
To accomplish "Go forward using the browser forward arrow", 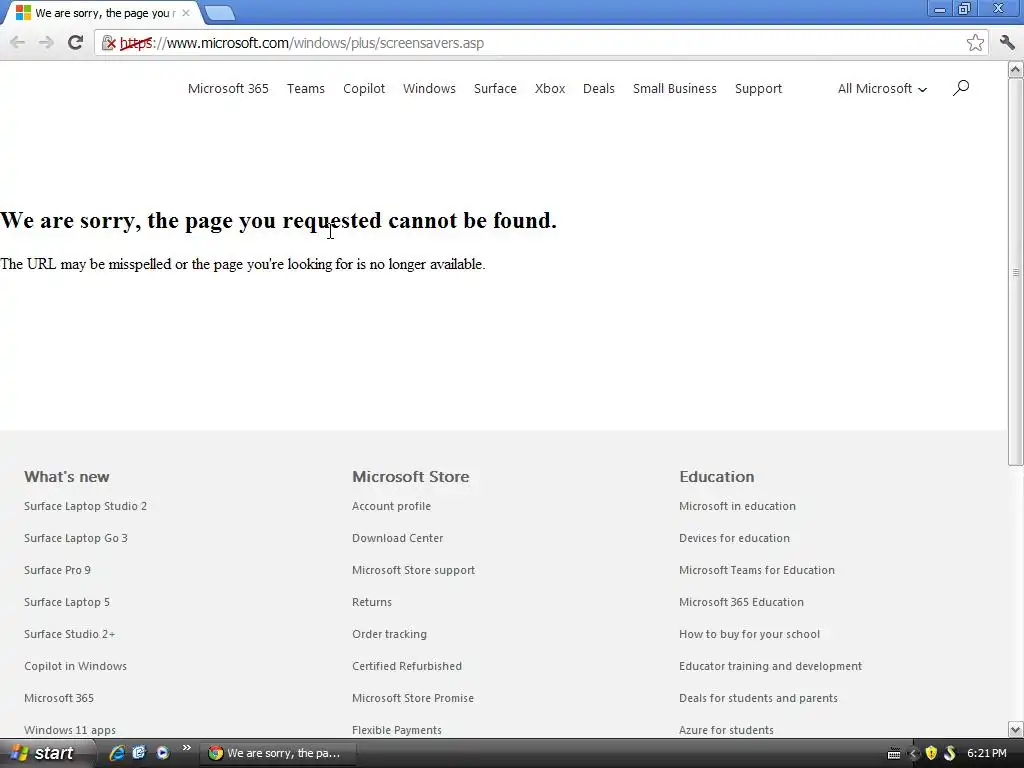I will coord(46,43).
